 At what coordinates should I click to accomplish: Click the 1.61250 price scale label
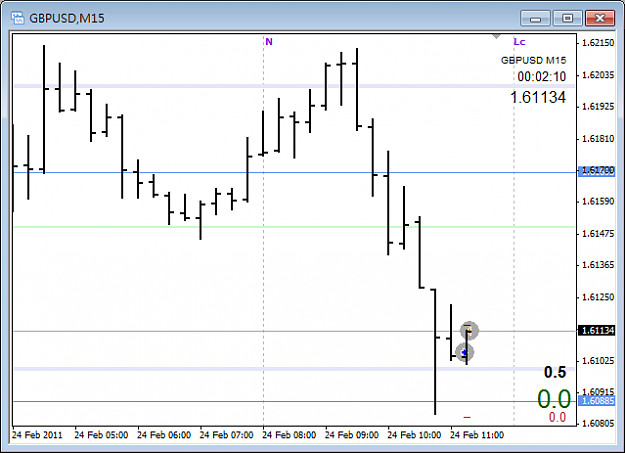click(598, 297)
